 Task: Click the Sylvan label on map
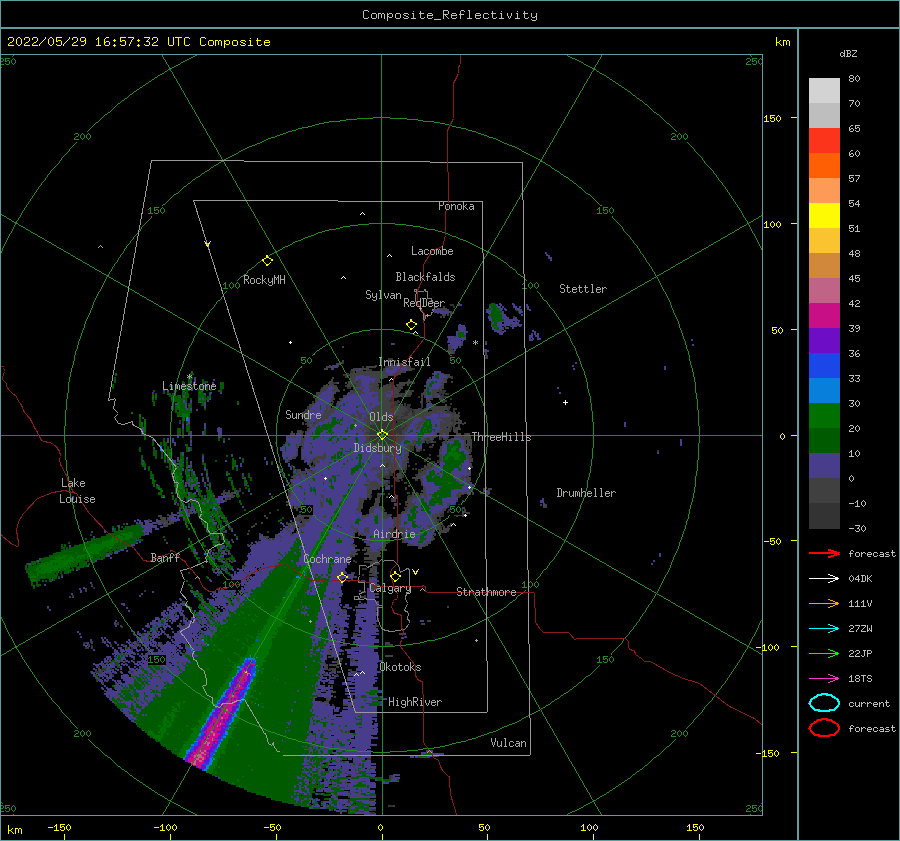[383, 295]
